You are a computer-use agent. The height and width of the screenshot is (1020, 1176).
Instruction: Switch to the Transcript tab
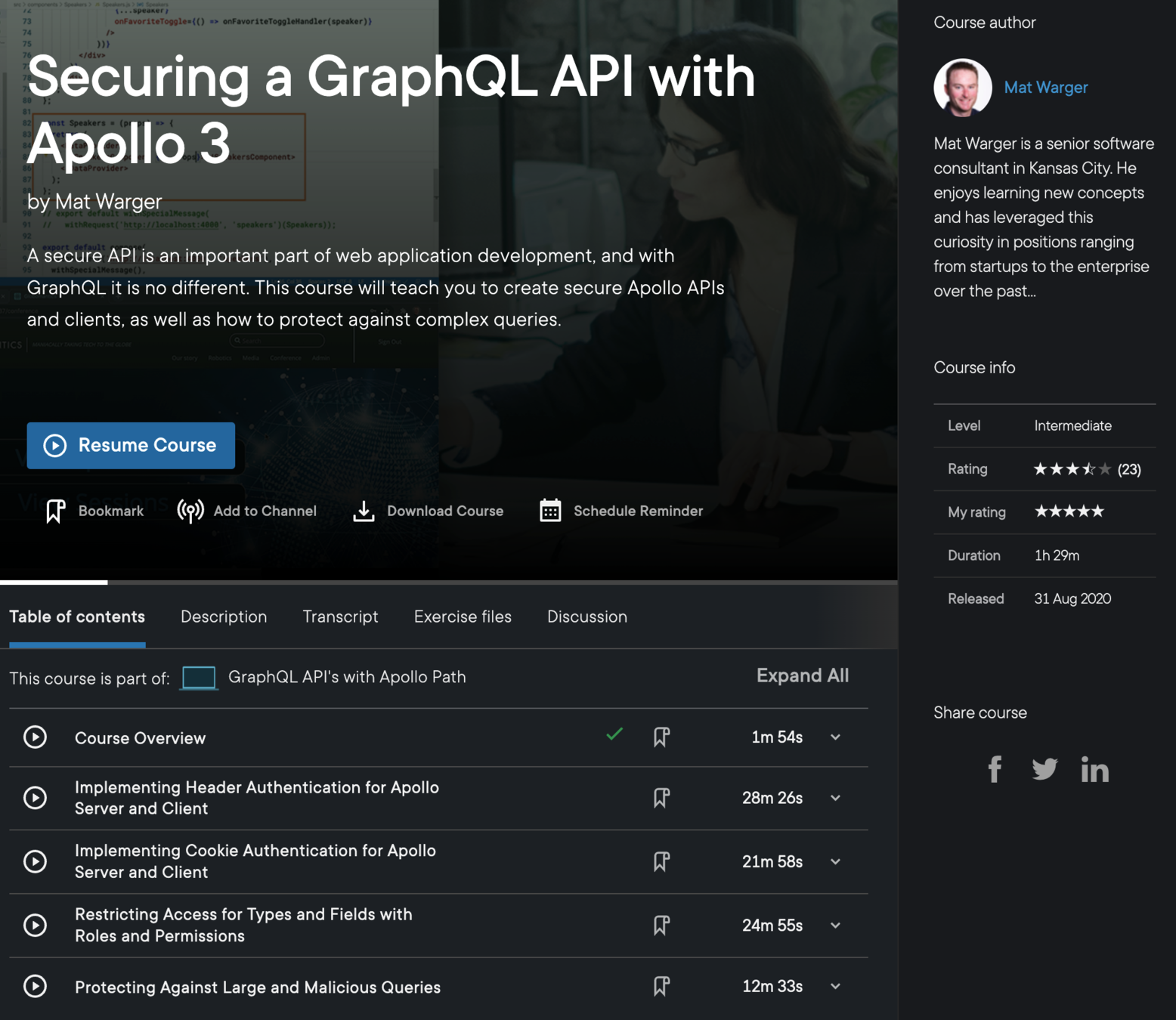point(340,617)
